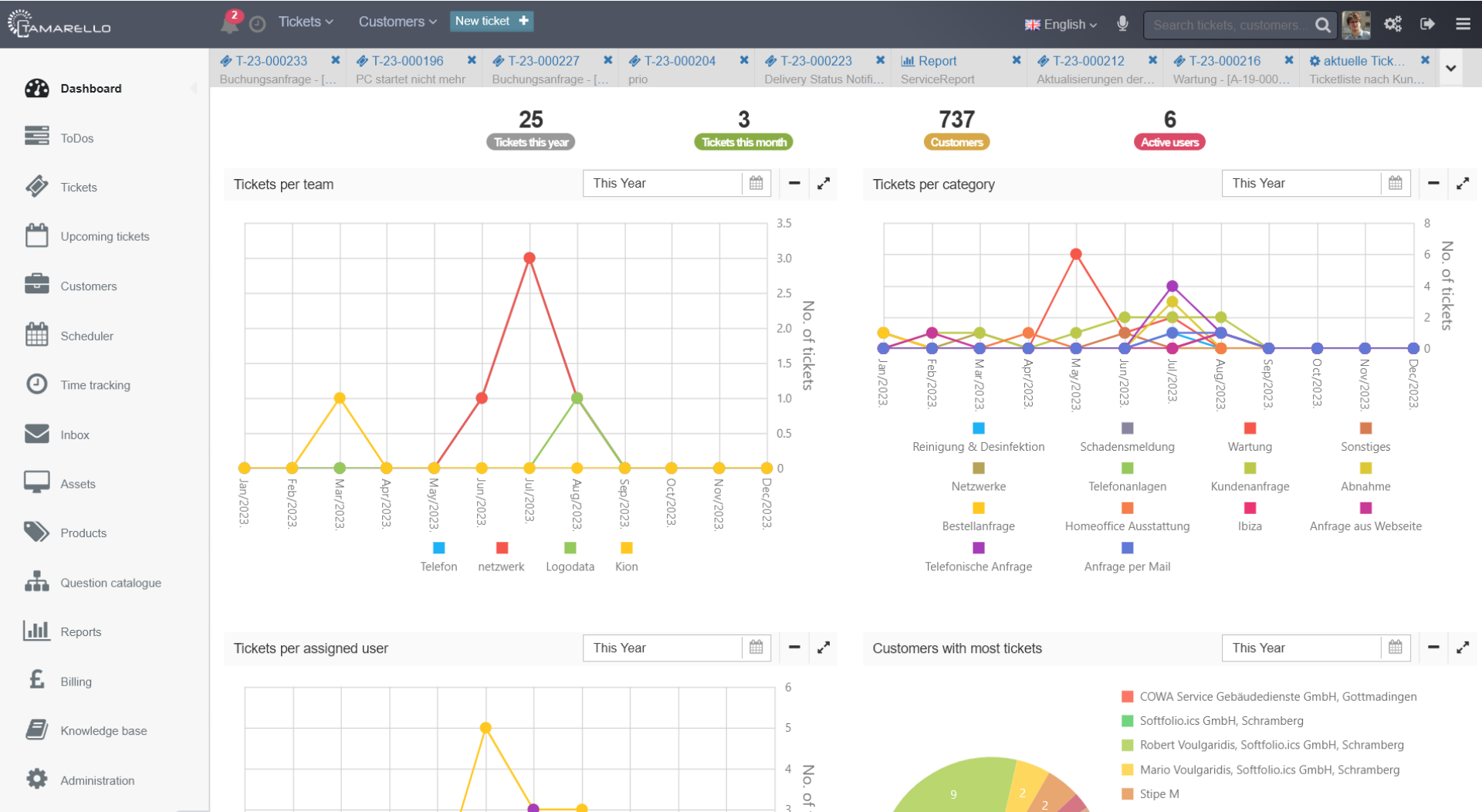Screen dimensions: 1482x812
Task: Collapse the Tickets per team widget
Action: (x=794, y=184)
